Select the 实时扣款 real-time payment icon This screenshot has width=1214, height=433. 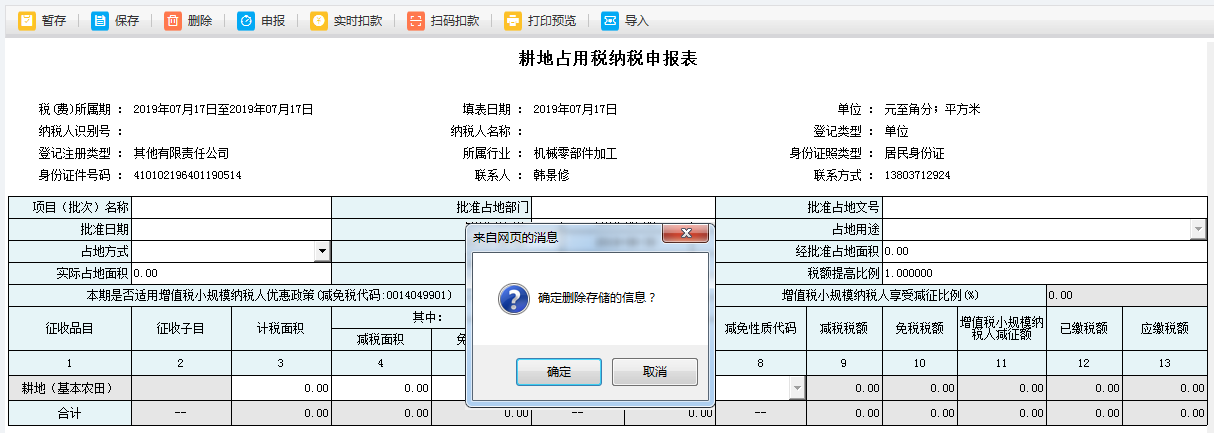click(319, 20)
